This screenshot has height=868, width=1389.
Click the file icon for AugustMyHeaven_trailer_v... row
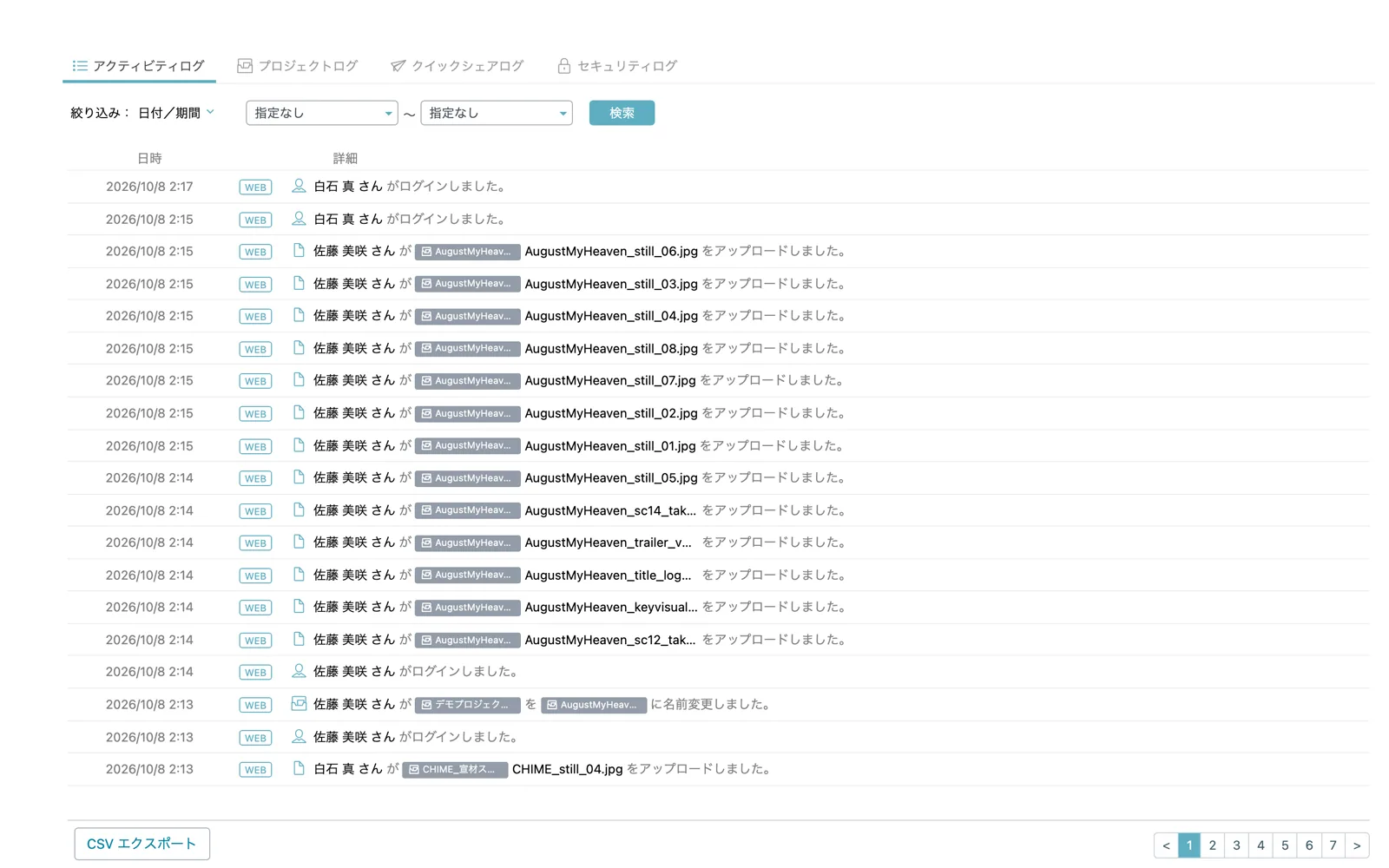point(299,542)
